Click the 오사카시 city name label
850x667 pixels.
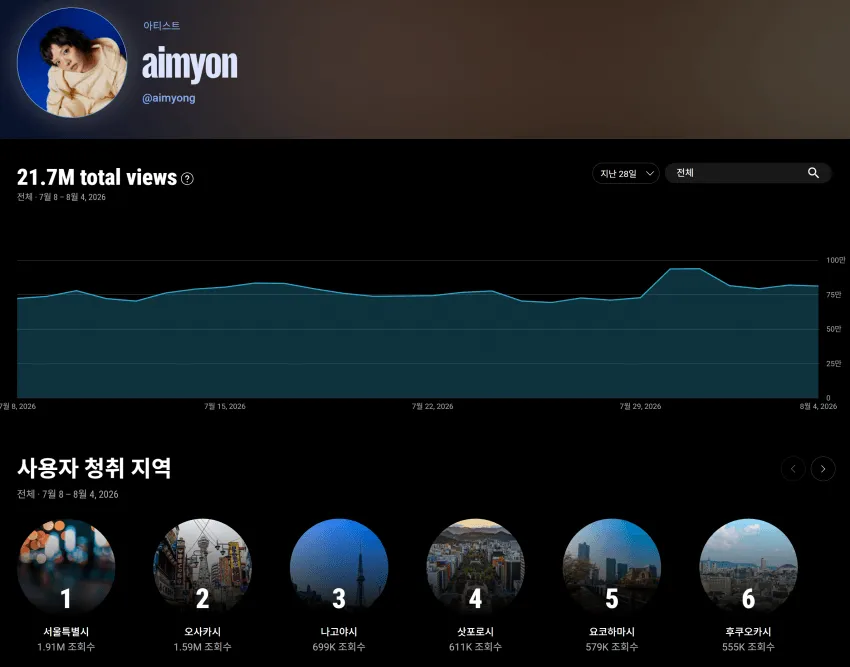pyautogui.click(x=203, y=632)
